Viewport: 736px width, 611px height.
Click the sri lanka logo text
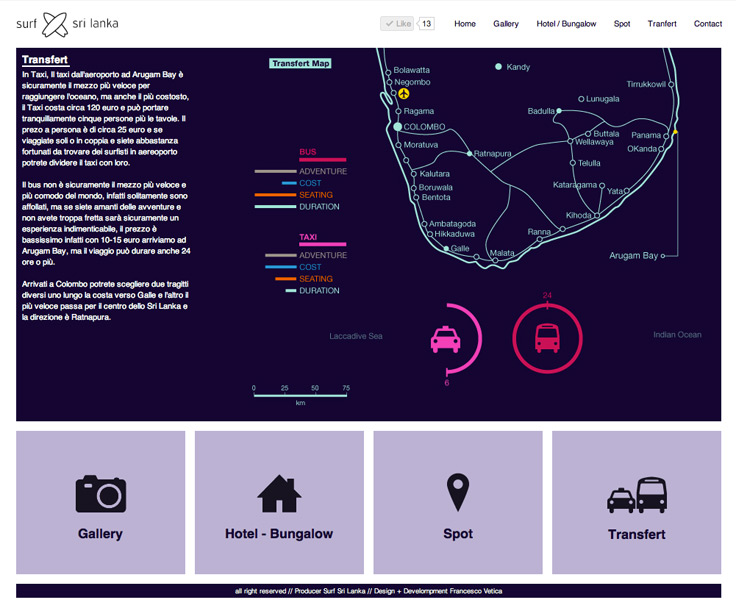click(x=95, y=23)
